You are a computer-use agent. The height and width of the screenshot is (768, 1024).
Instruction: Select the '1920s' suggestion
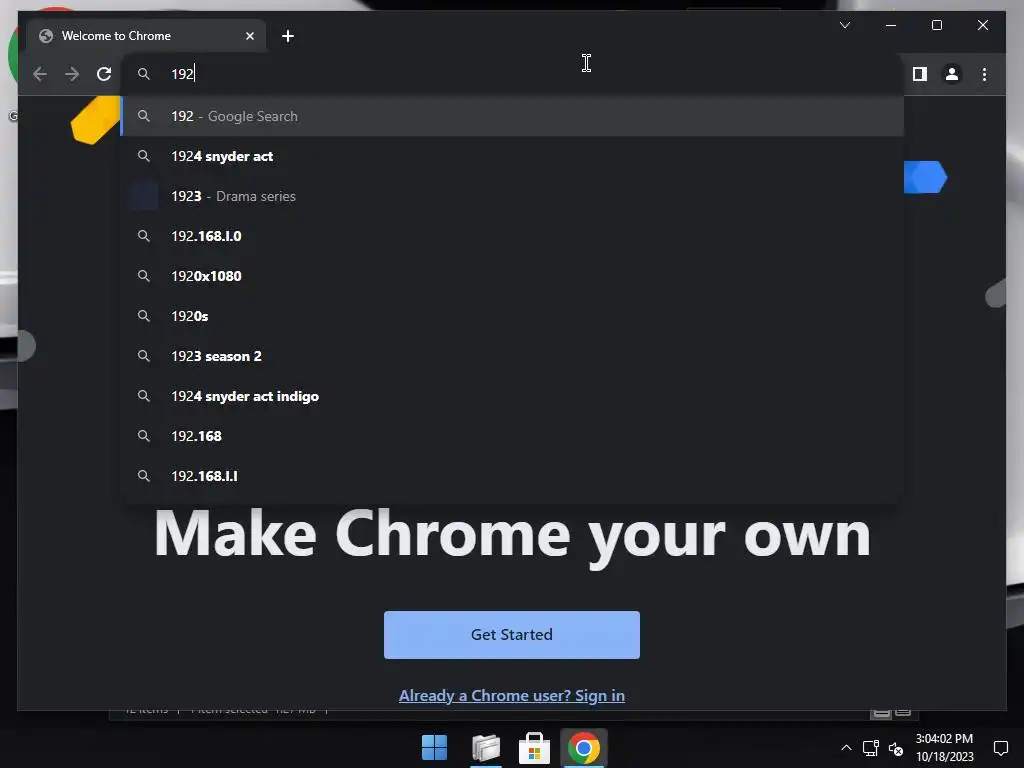click(513, 316)
